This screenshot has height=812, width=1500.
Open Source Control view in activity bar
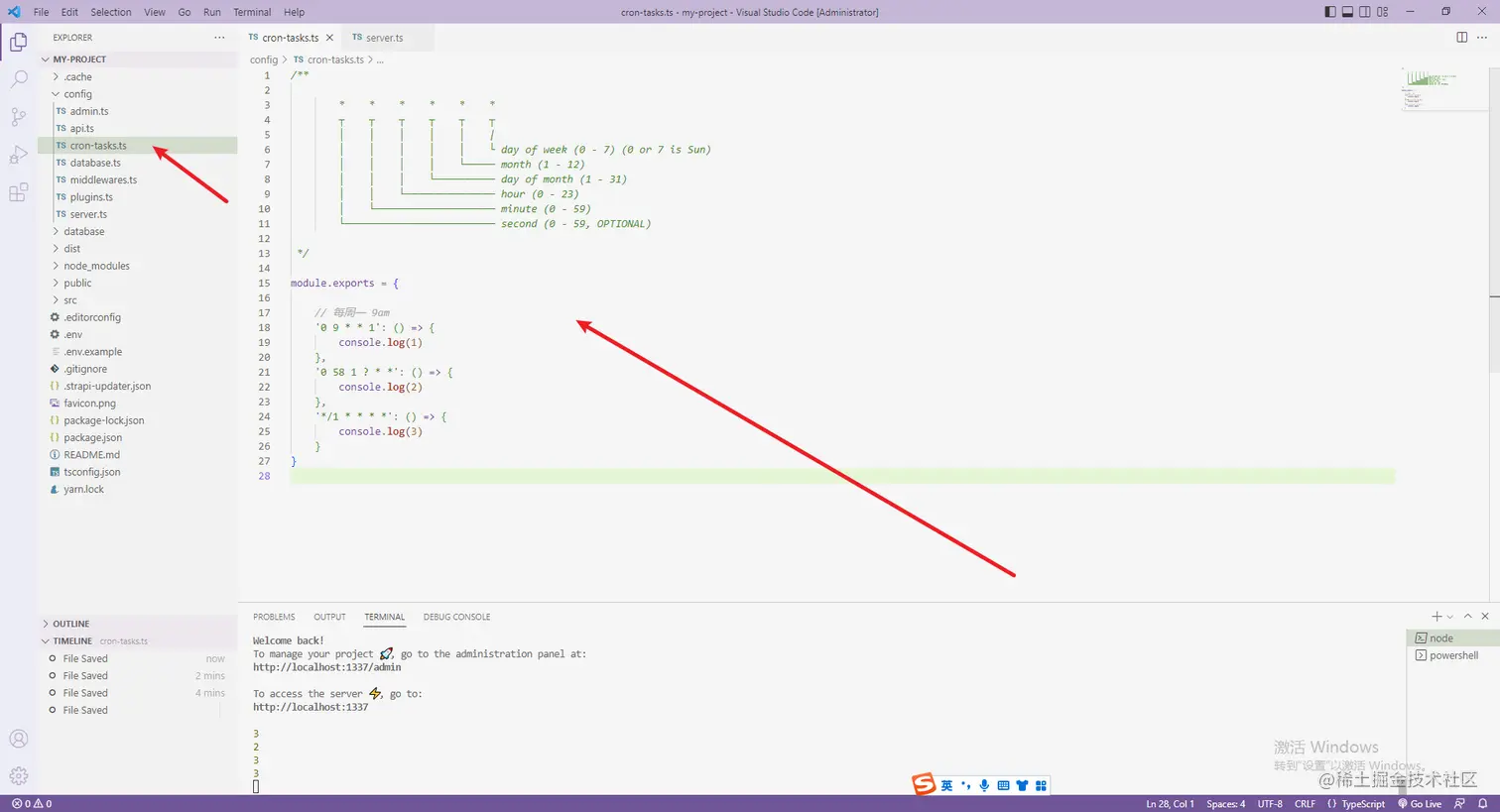click(19, 117)
